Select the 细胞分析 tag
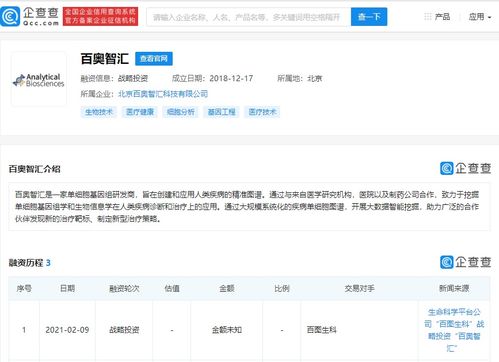Screen dimensions: 499x362 pos(180,112)
